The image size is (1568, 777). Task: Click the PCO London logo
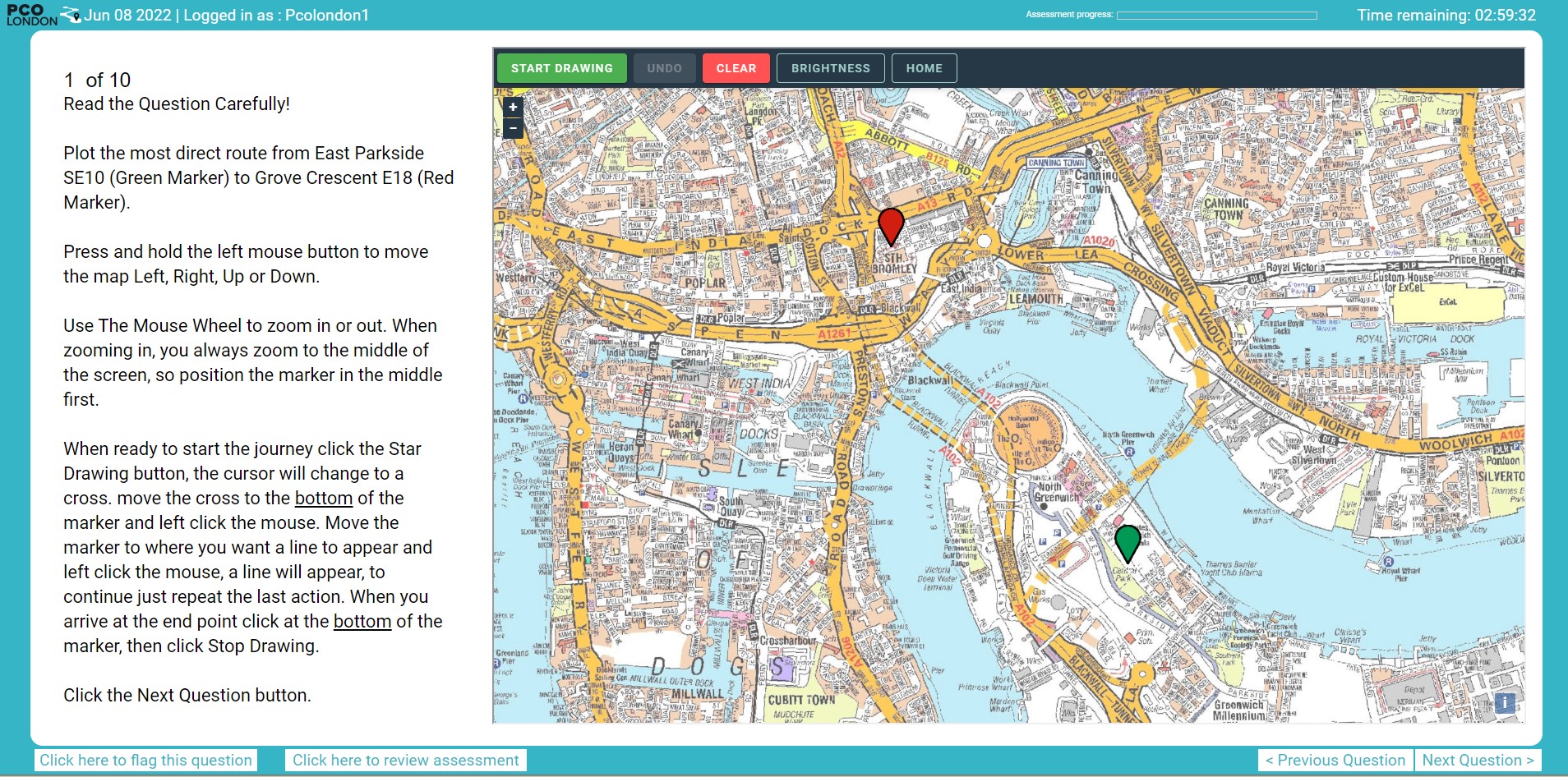[x=33, y=15]
